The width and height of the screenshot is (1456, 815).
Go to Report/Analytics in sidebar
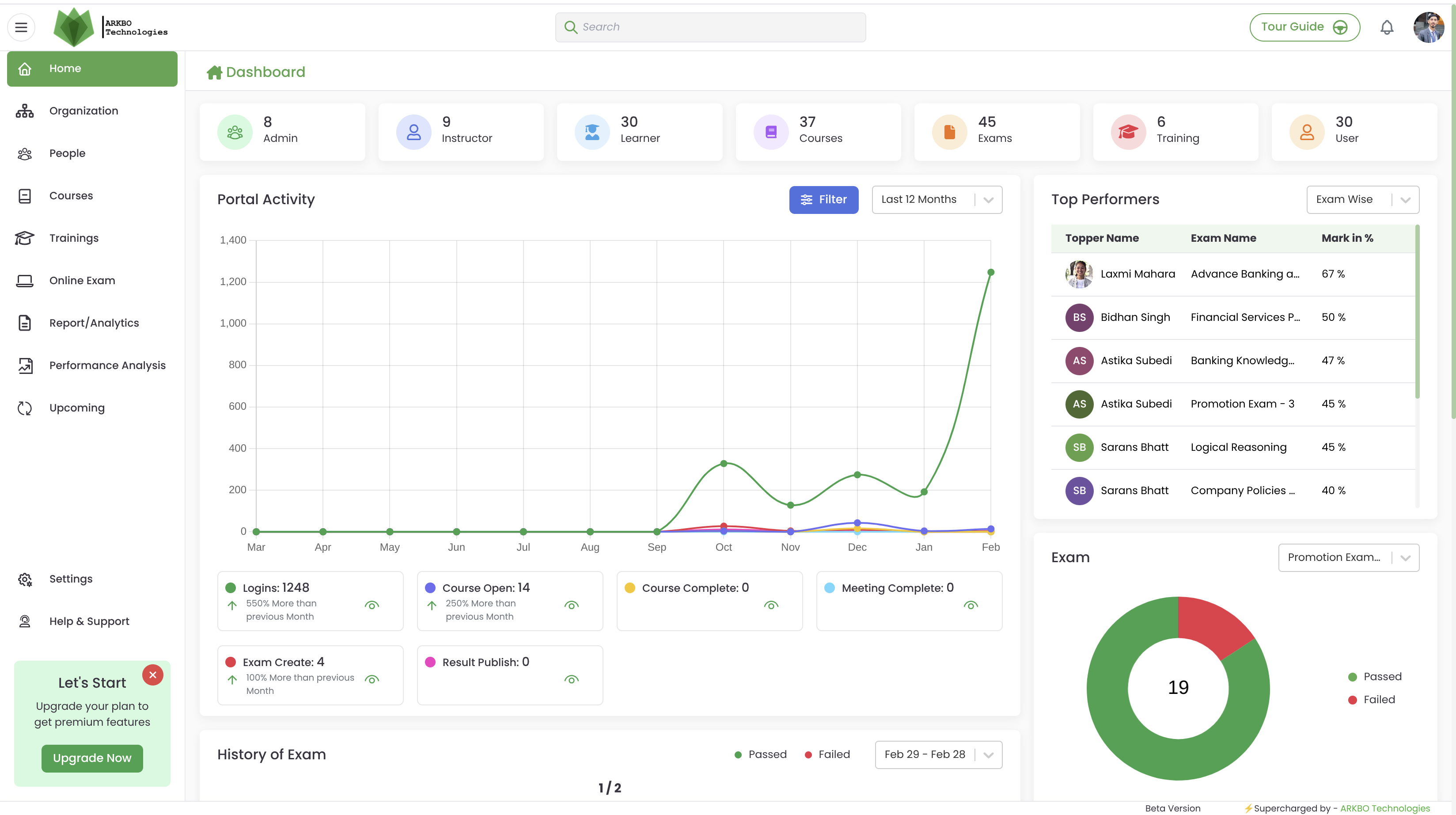click(94, 323)
